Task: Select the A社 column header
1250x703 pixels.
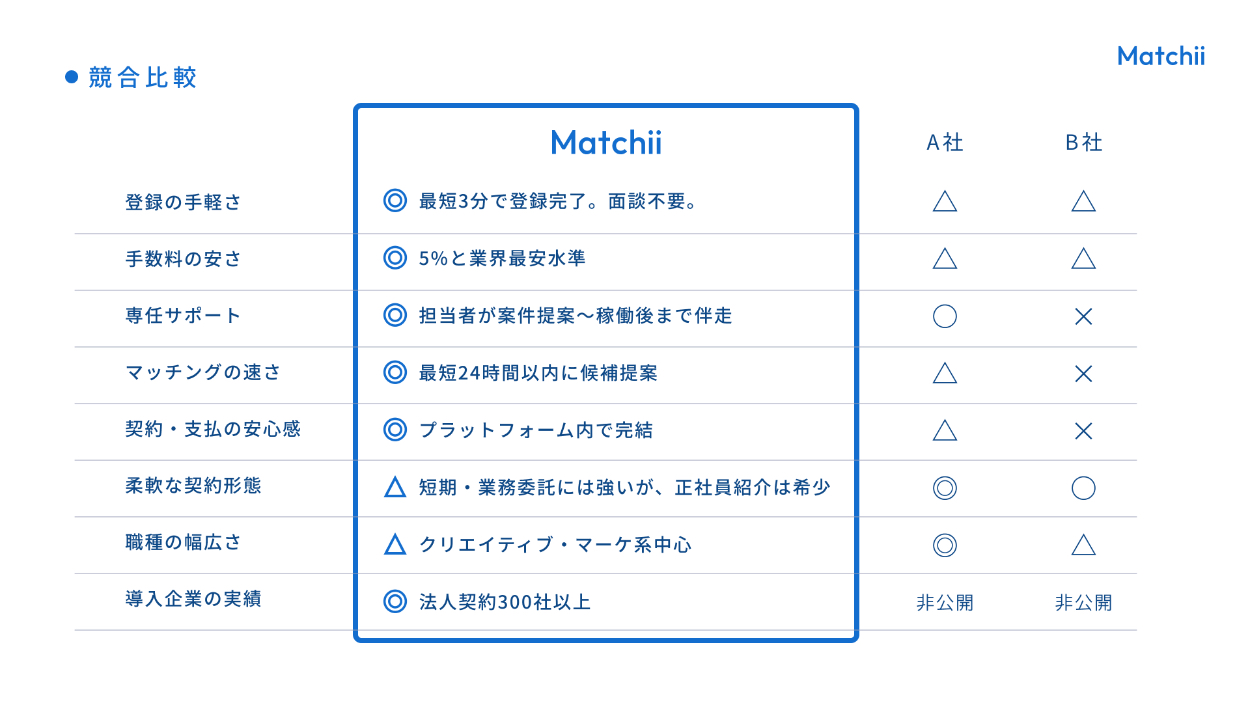Action: pyautogui.click(x=944, y=143)
